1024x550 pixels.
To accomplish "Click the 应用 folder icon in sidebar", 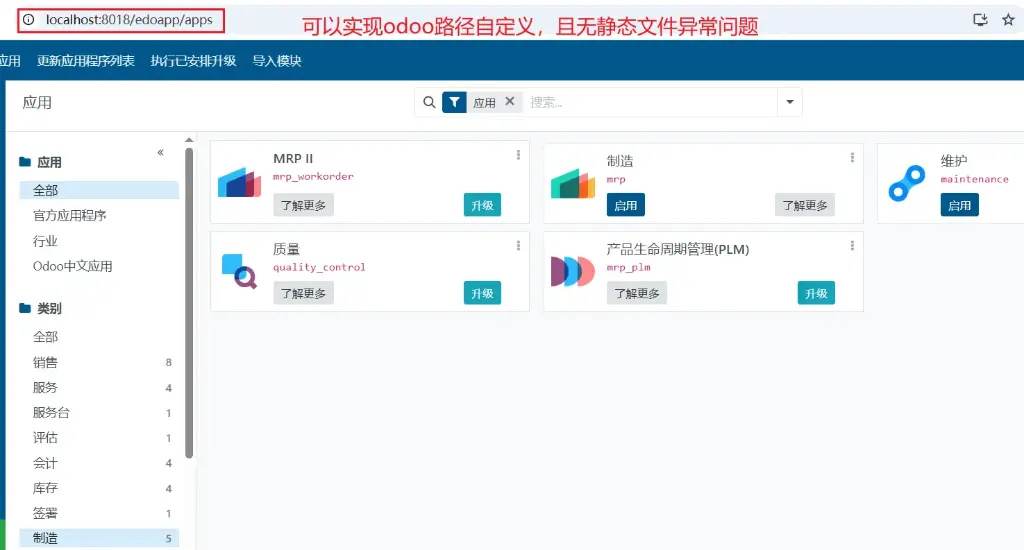I will [x=25, y=161].
